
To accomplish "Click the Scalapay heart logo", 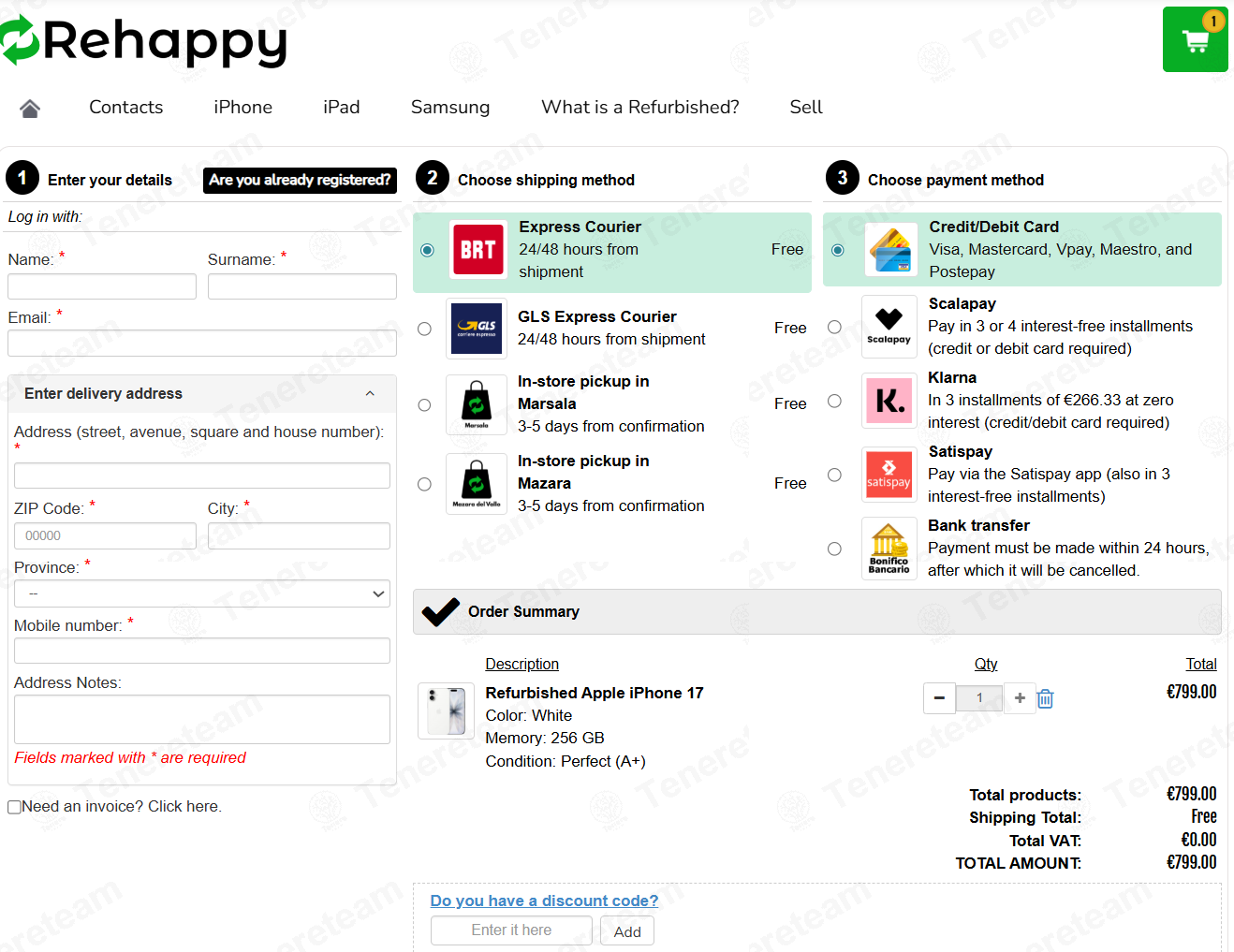I will [x=889, y=327].
